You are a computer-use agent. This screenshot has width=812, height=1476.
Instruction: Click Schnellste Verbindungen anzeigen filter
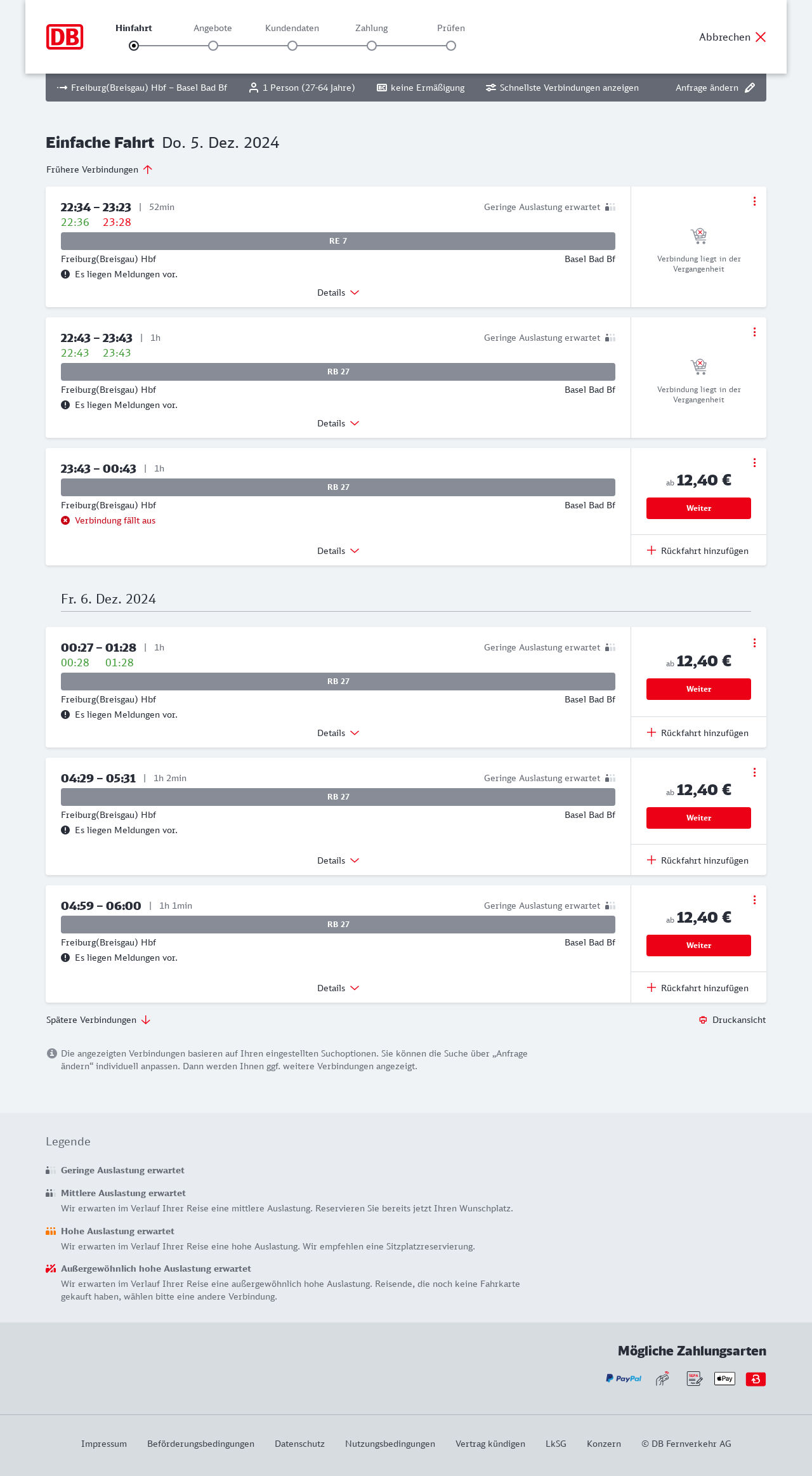point(562,88)
